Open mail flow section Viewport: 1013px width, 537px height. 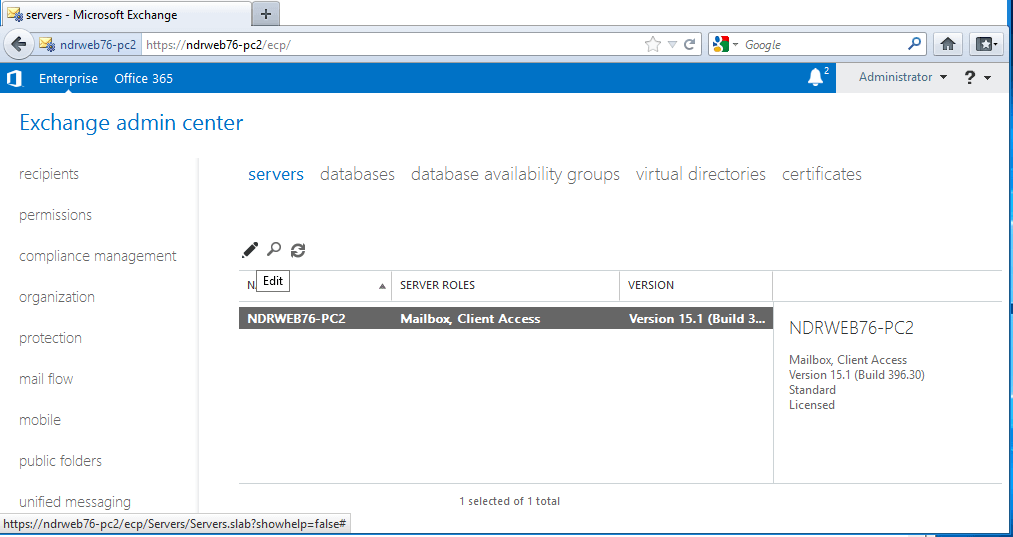[46, 379]
